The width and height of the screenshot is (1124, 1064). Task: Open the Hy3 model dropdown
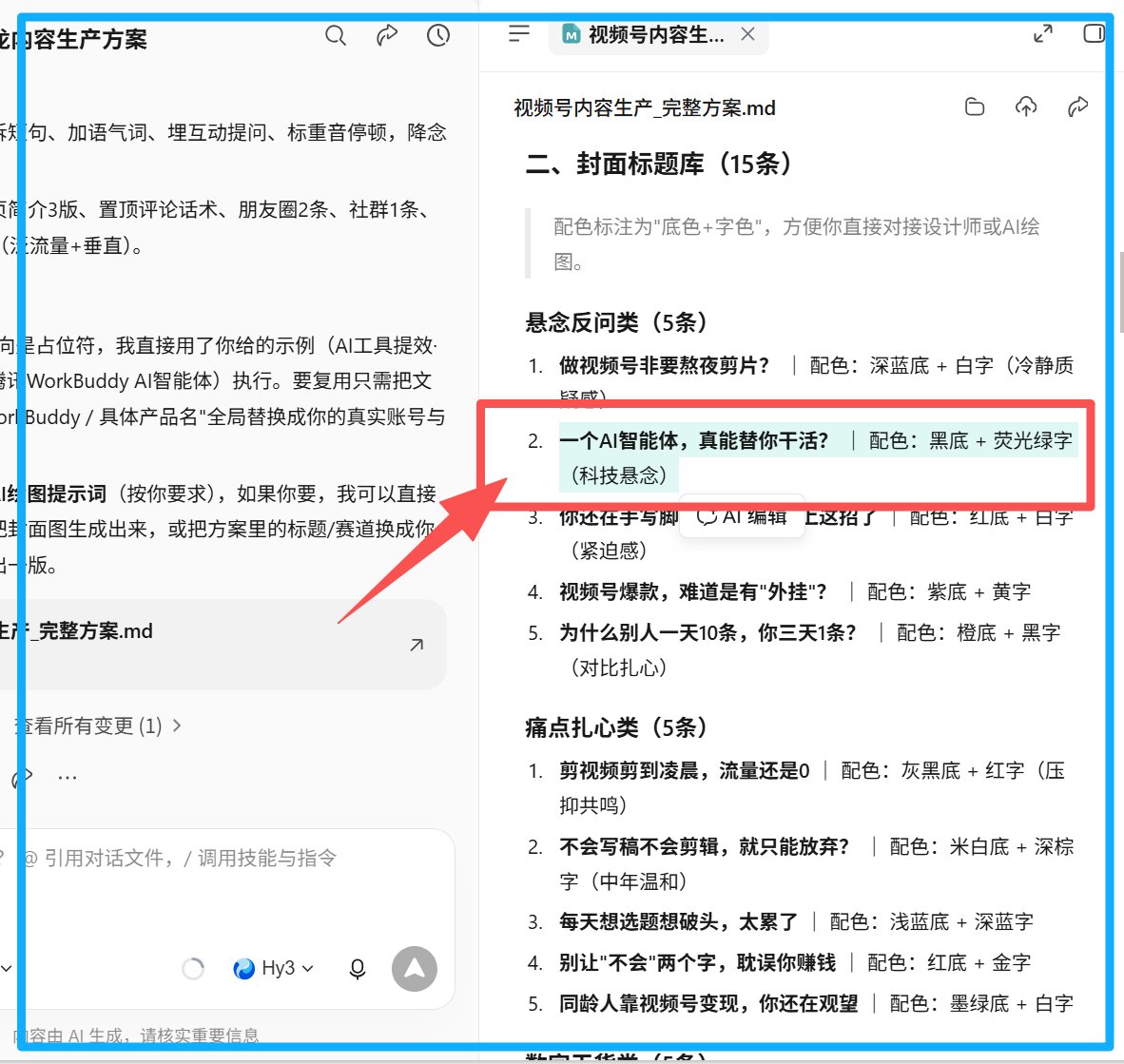pos(274,969)
